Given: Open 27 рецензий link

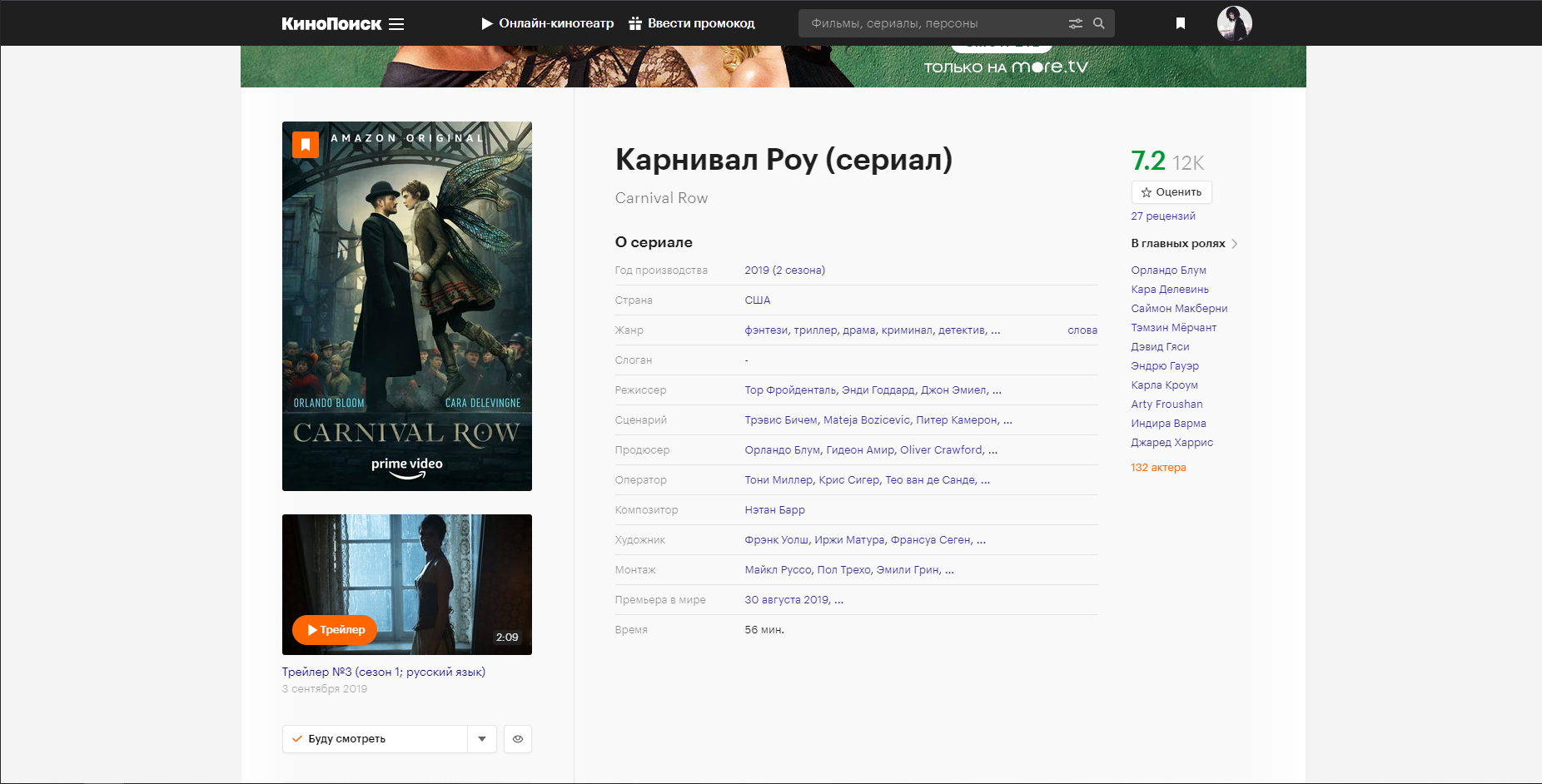Looking at the screenshot, I should pos(1163,216).
